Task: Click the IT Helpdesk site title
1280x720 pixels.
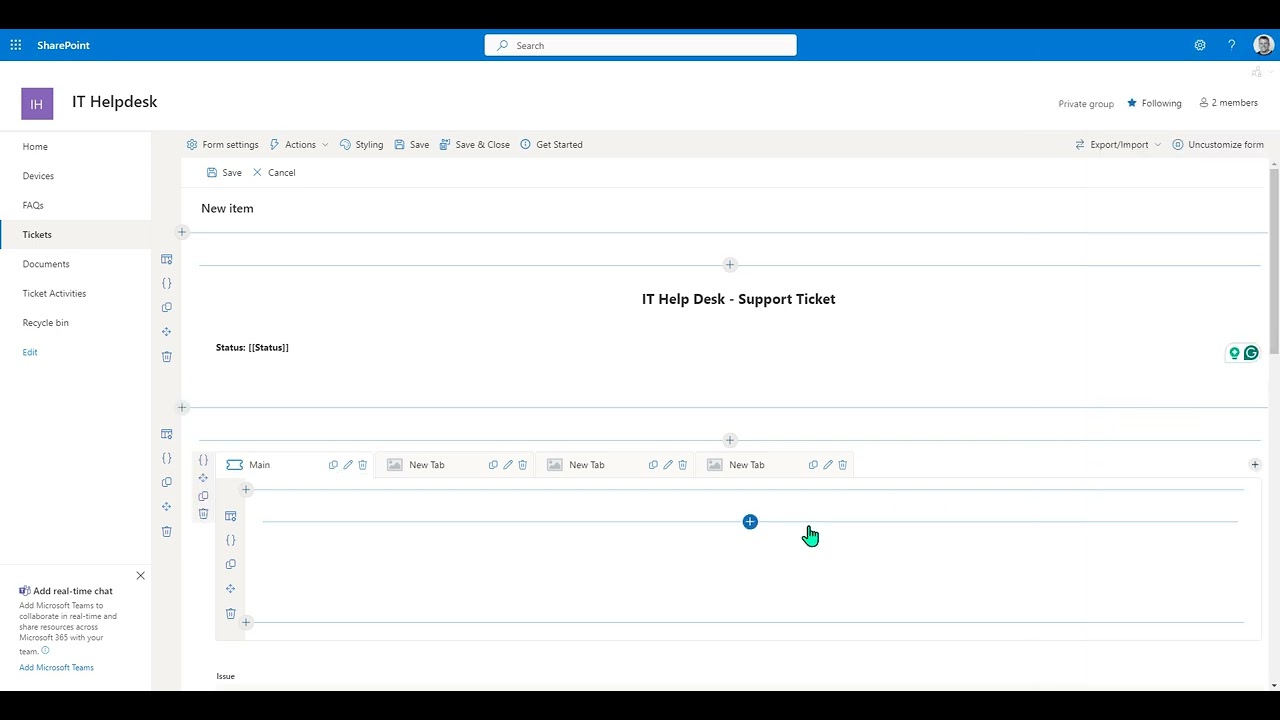Action: tap(114, 102)
